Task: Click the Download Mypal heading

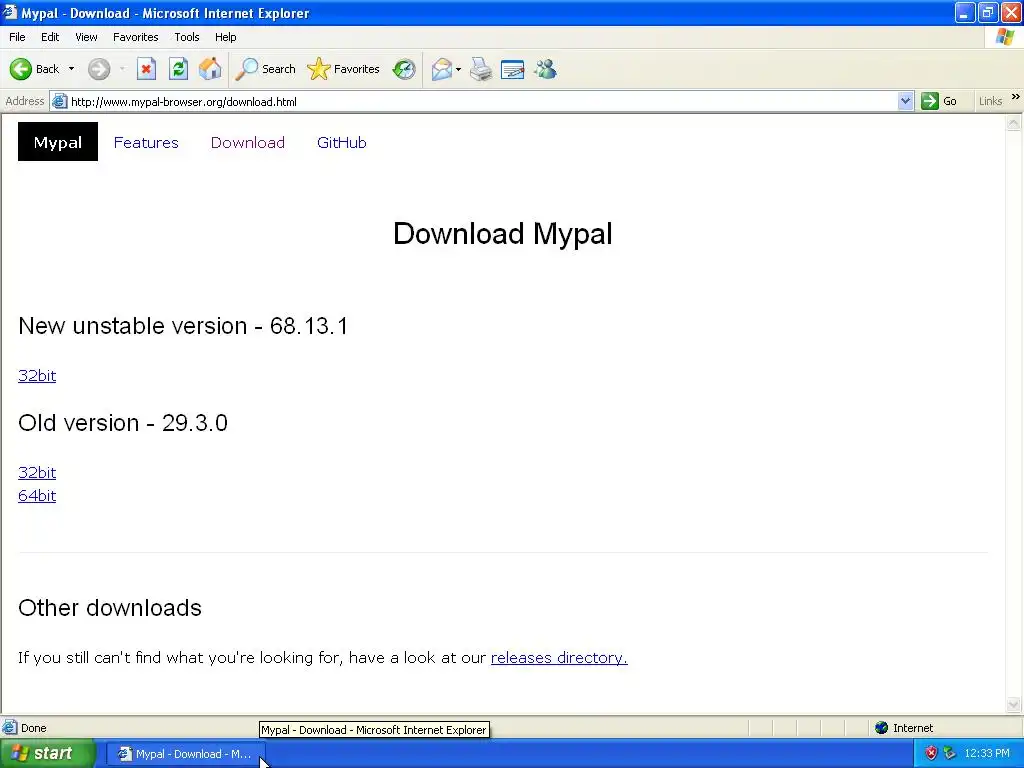Action: point(502,234)
